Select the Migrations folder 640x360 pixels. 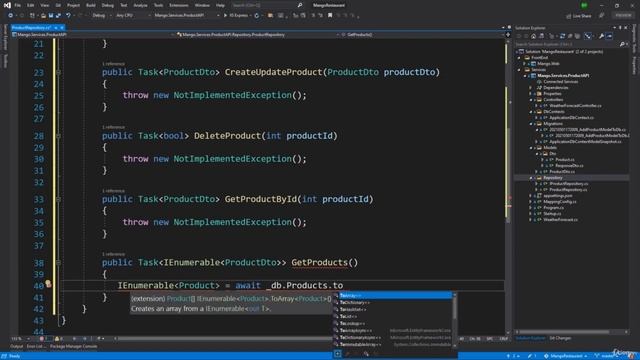(552, 124)
